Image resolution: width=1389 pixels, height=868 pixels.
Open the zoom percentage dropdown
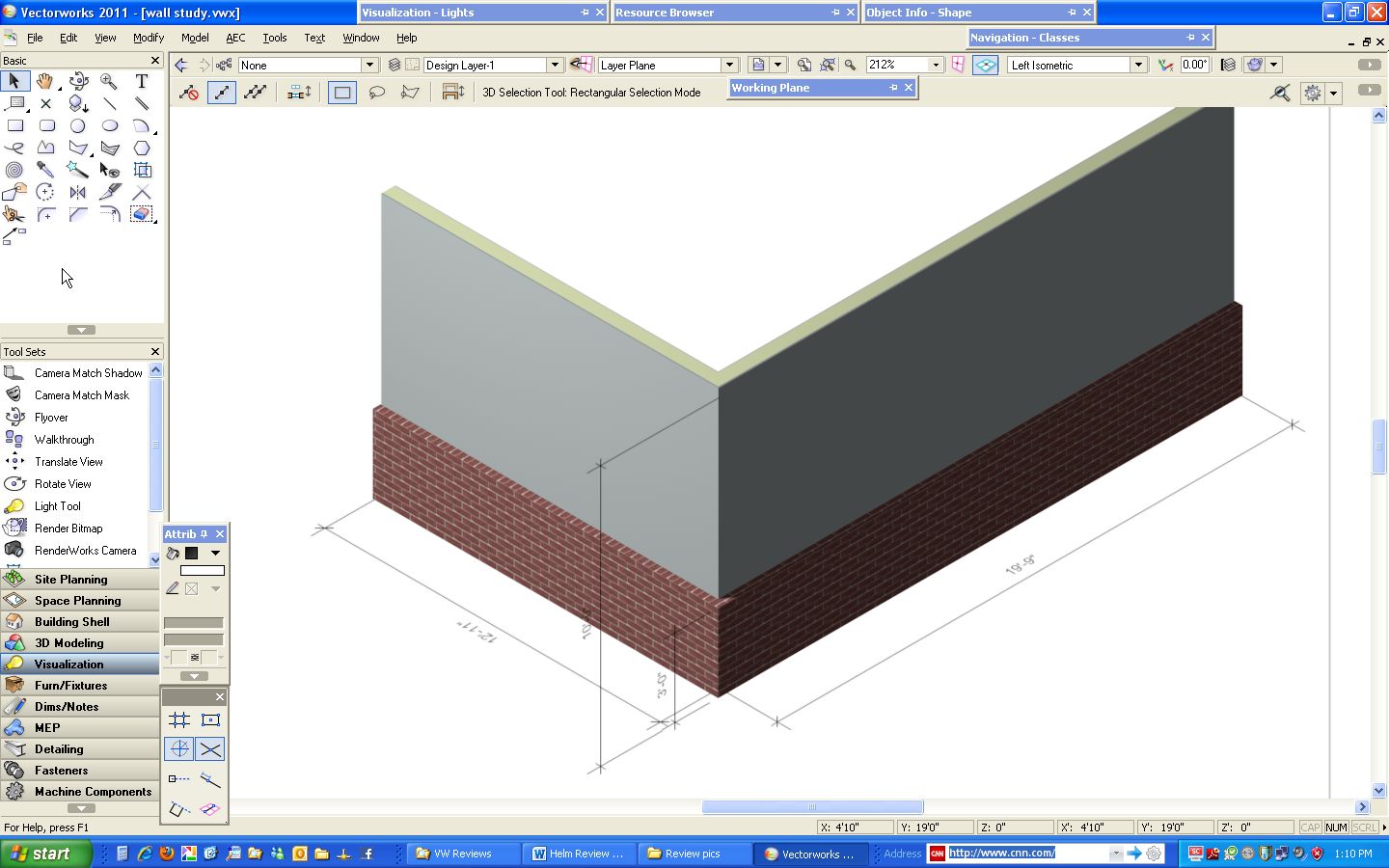coord(934,65)
